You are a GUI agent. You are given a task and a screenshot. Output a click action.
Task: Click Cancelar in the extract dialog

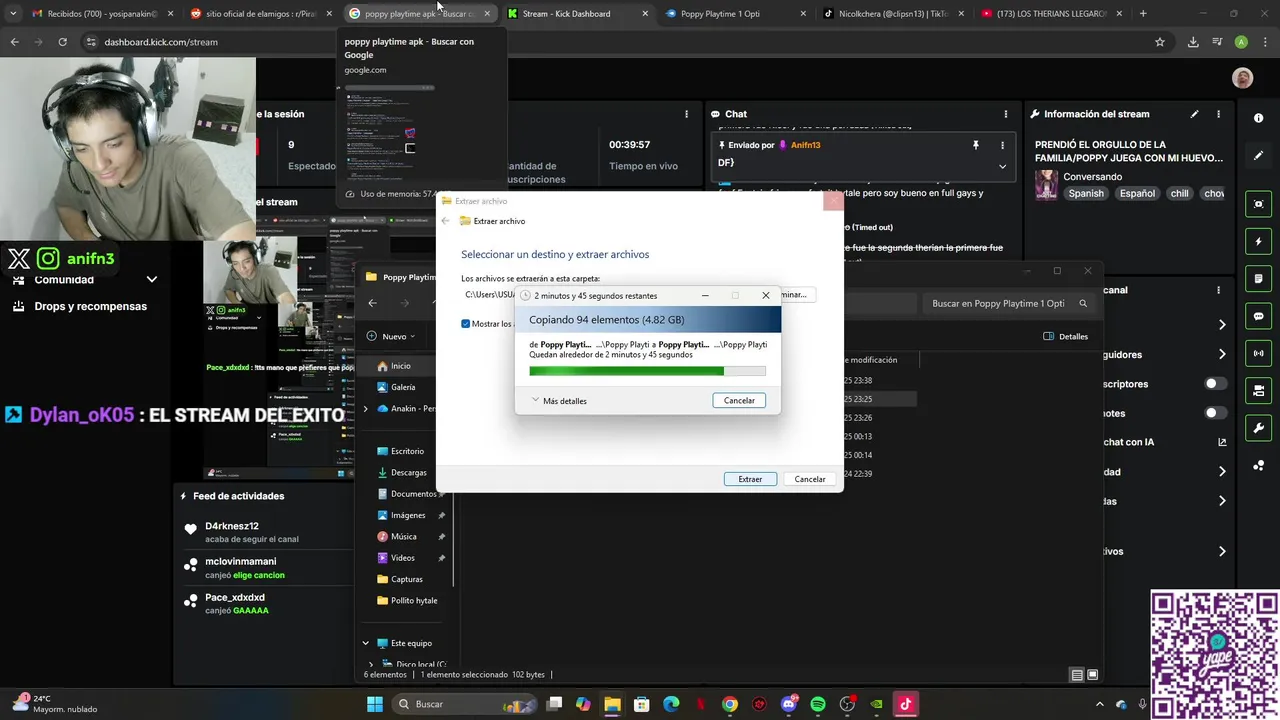(x=810, y=479)
